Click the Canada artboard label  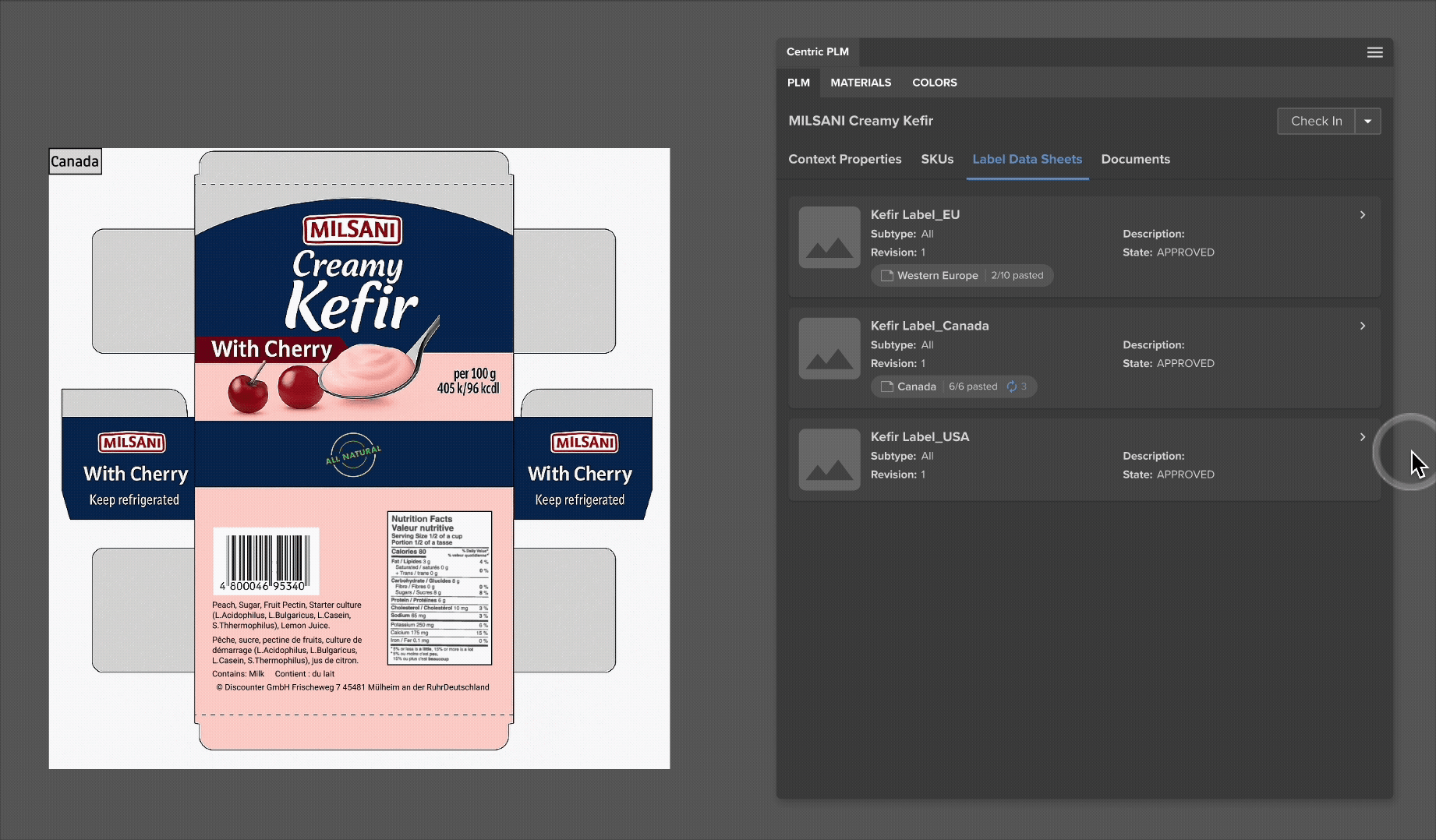75,161
